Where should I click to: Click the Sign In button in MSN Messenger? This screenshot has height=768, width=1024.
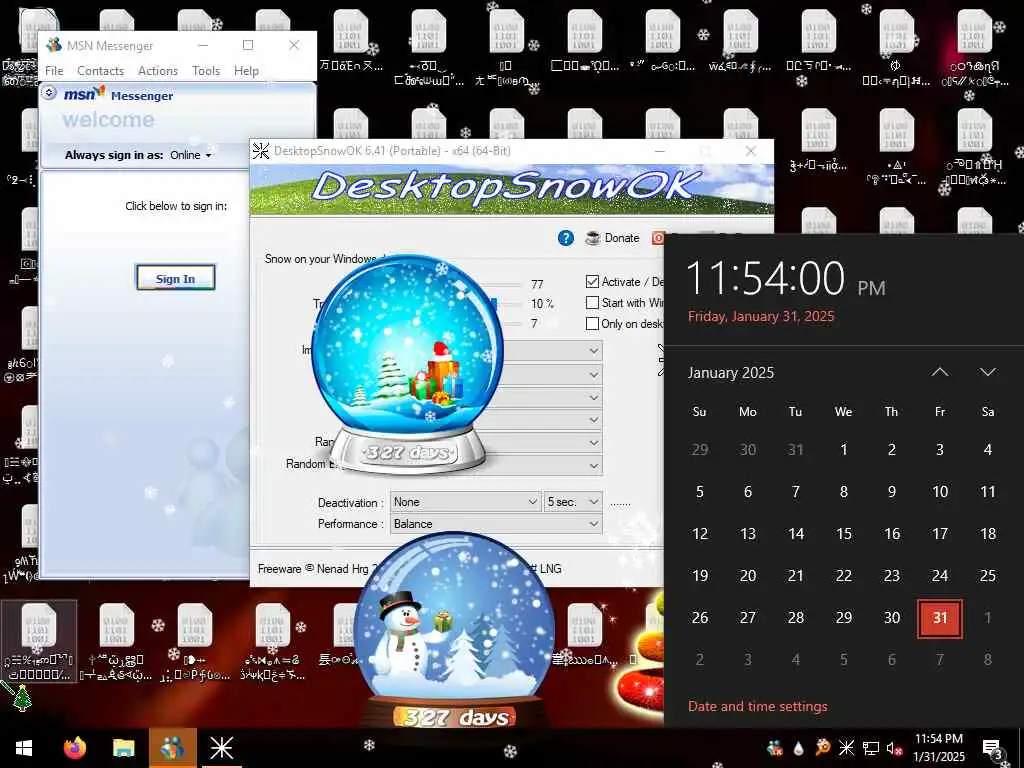(x=175, y=278)
